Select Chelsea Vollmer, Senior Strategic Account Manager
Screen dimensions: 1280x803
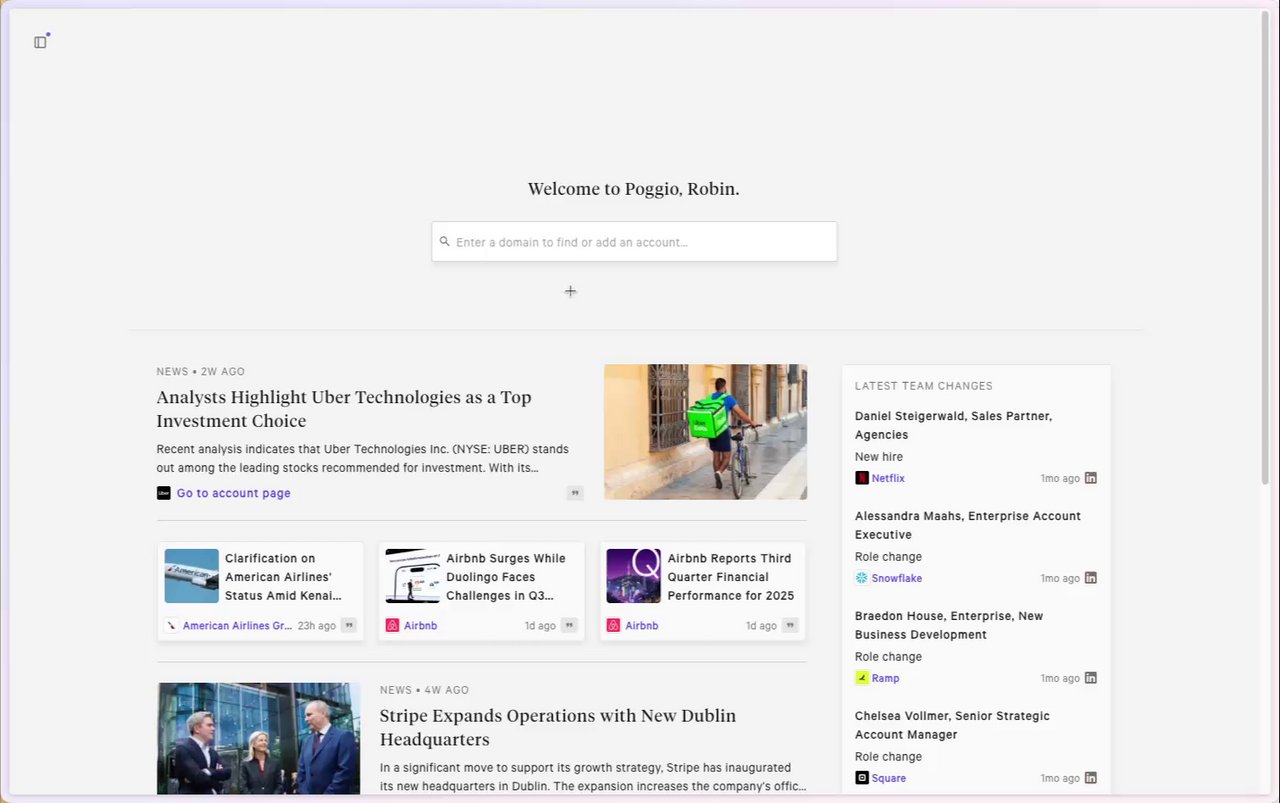(952, 725)
